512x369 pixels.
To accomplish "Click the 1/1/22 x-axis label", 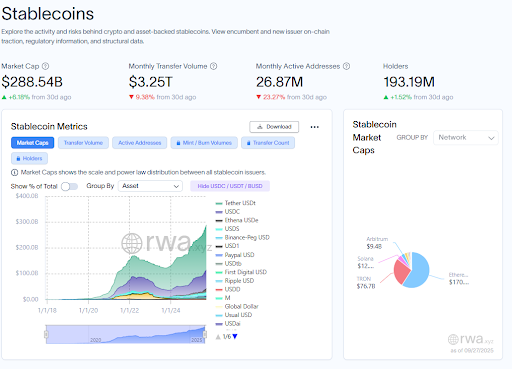I will (129, 310).
